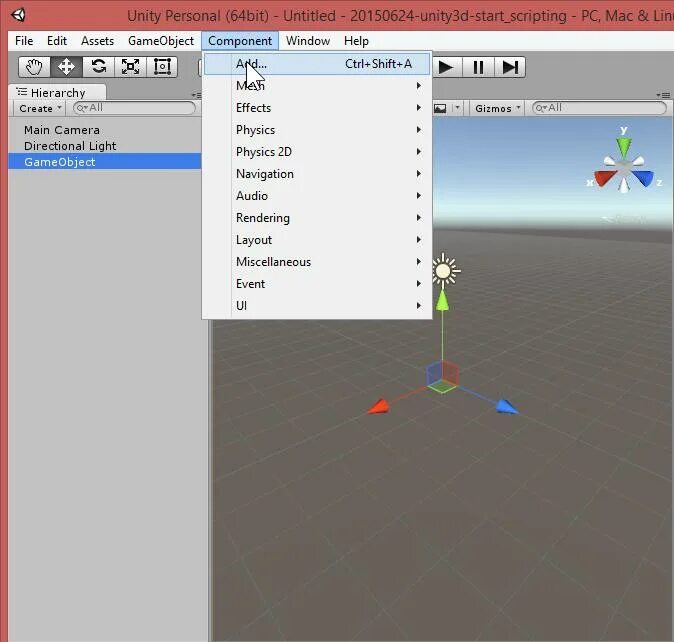
Task: Pause the game playback
Action: (478, 67)
